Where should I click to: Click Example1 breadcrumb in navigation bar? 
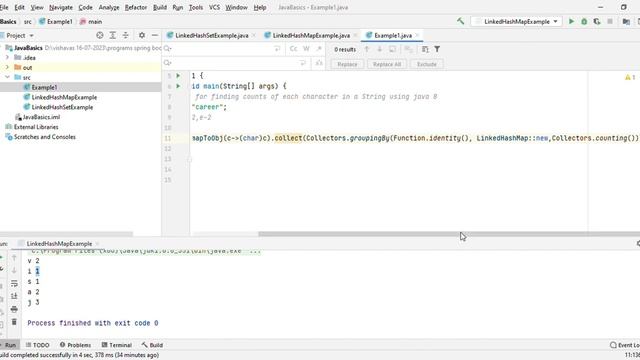click(56, 22)
